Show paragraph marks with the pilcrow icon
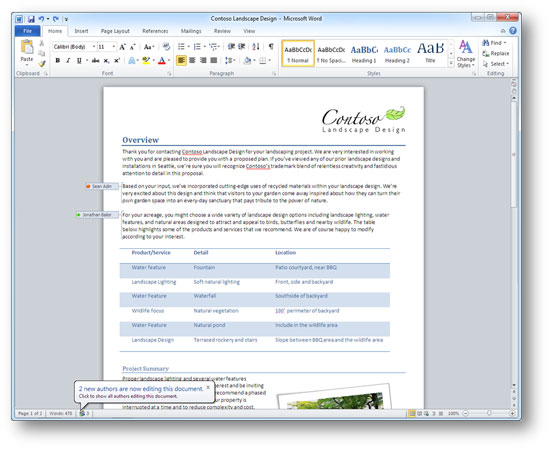This screenshot has height=449, width=550. click(271, 46)
